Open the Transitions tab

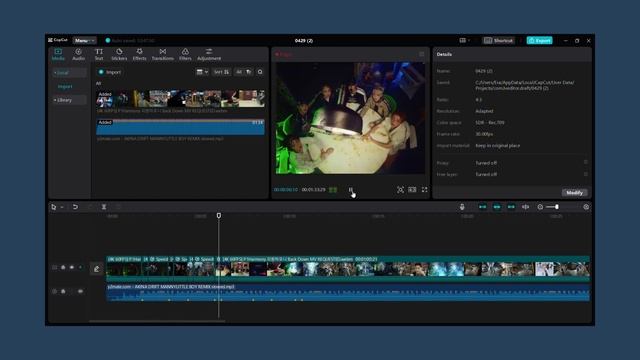(x=162, y=54)
